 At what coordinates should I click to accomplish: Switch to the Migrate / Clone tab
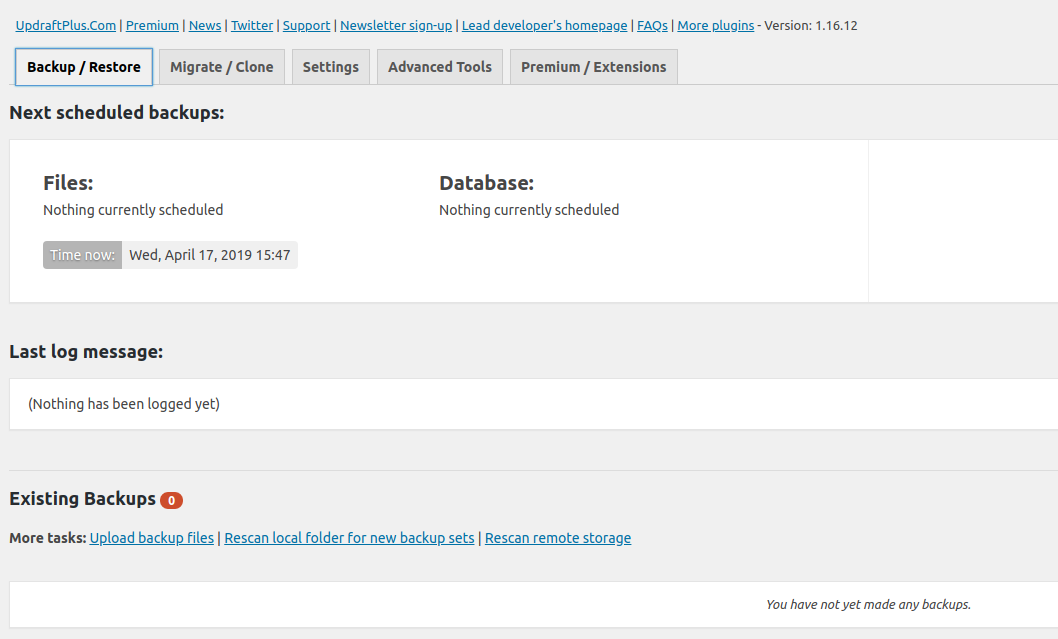pos(221,67)
